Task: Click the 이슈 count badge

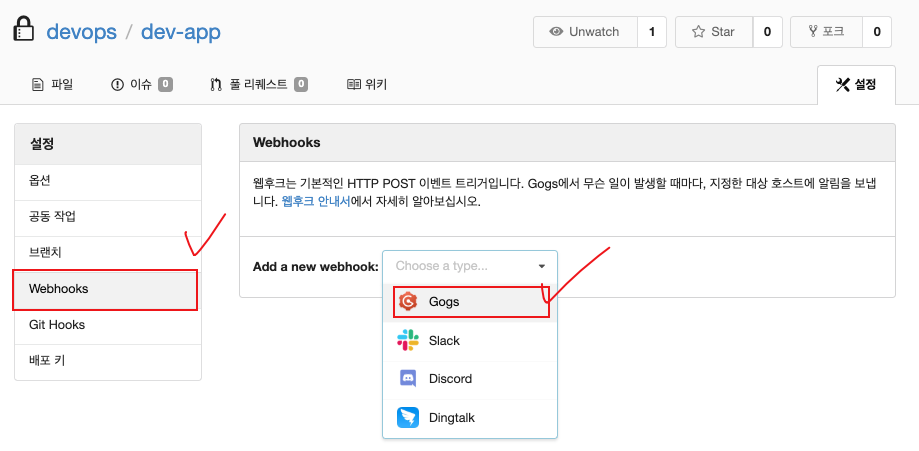Action: click(x=165, y=84)
